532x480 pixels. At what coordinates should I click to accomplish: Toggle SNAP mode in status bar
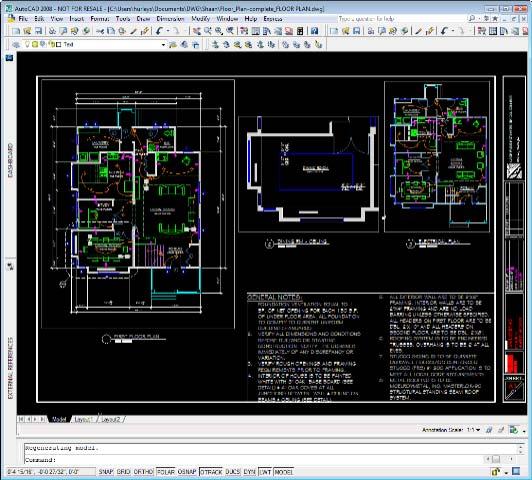(106, 472)
